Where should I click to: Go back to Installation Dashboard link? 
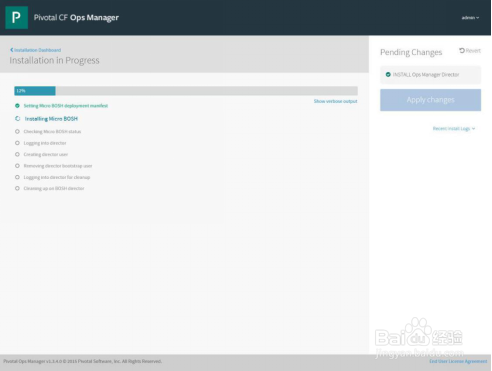pyautogui.click(x=36, y=50)
